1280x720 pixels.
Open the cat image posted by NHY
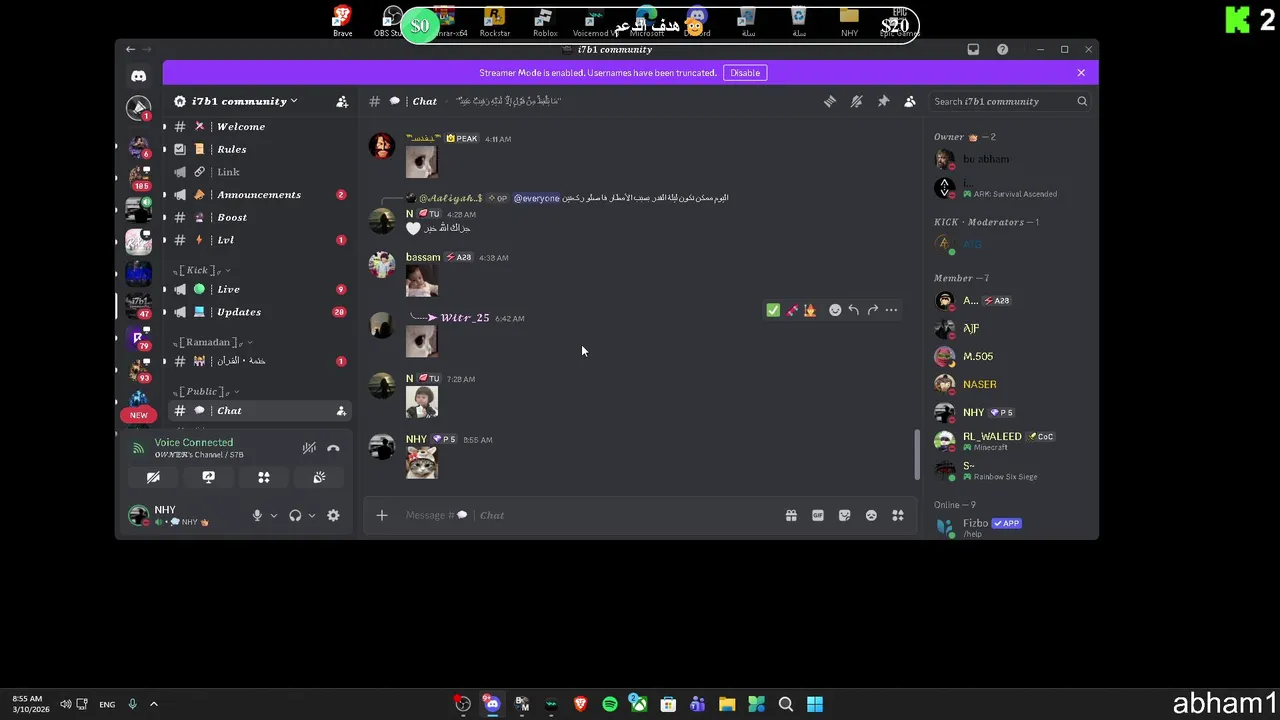422,463
